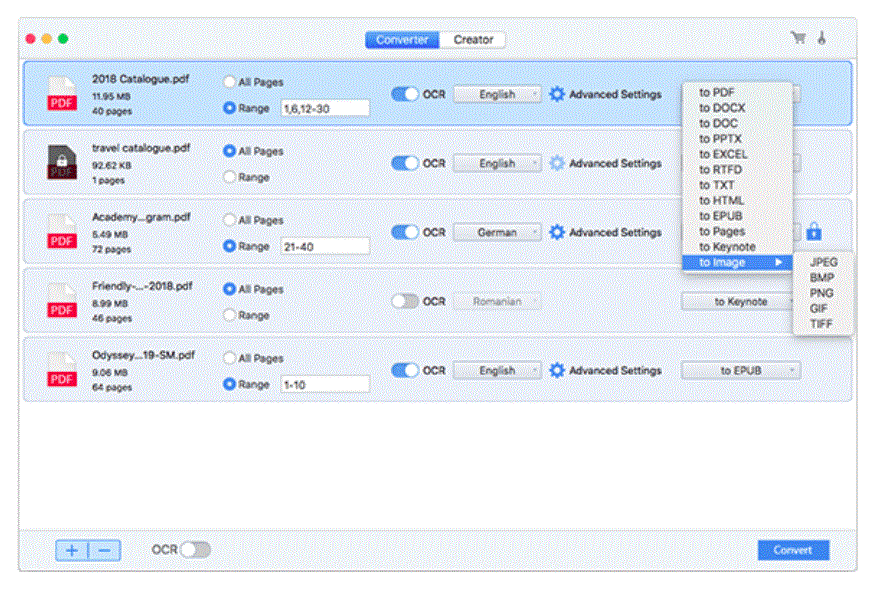Click range field containing 21-40
The image size is (880, 602).
click(326, 246)
